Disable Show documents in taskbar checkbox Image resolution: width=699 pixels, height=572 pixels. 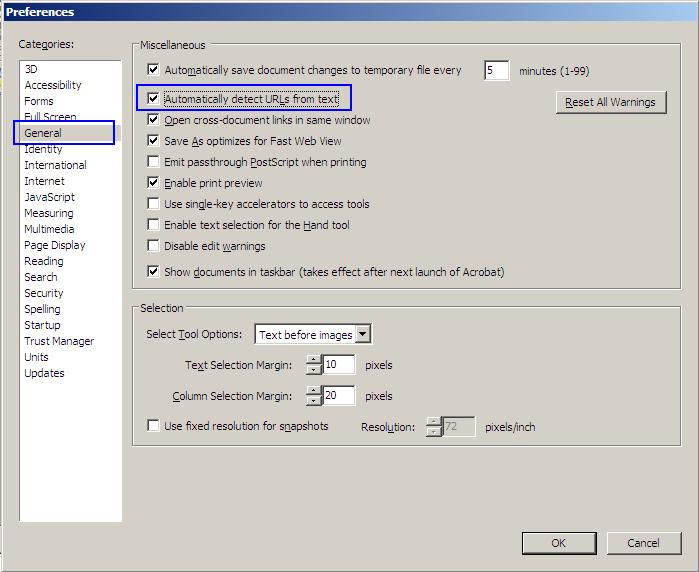pos(153,271)
